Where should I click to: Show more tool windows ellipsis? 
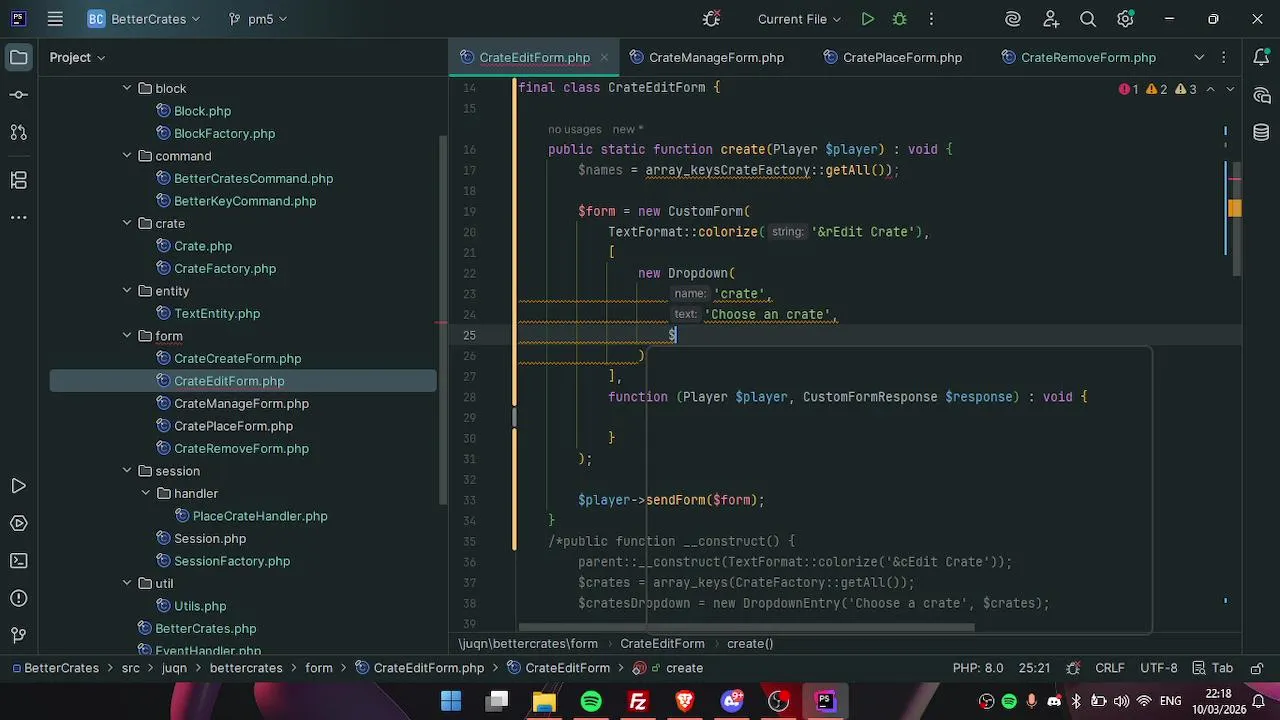coord(18,217)
